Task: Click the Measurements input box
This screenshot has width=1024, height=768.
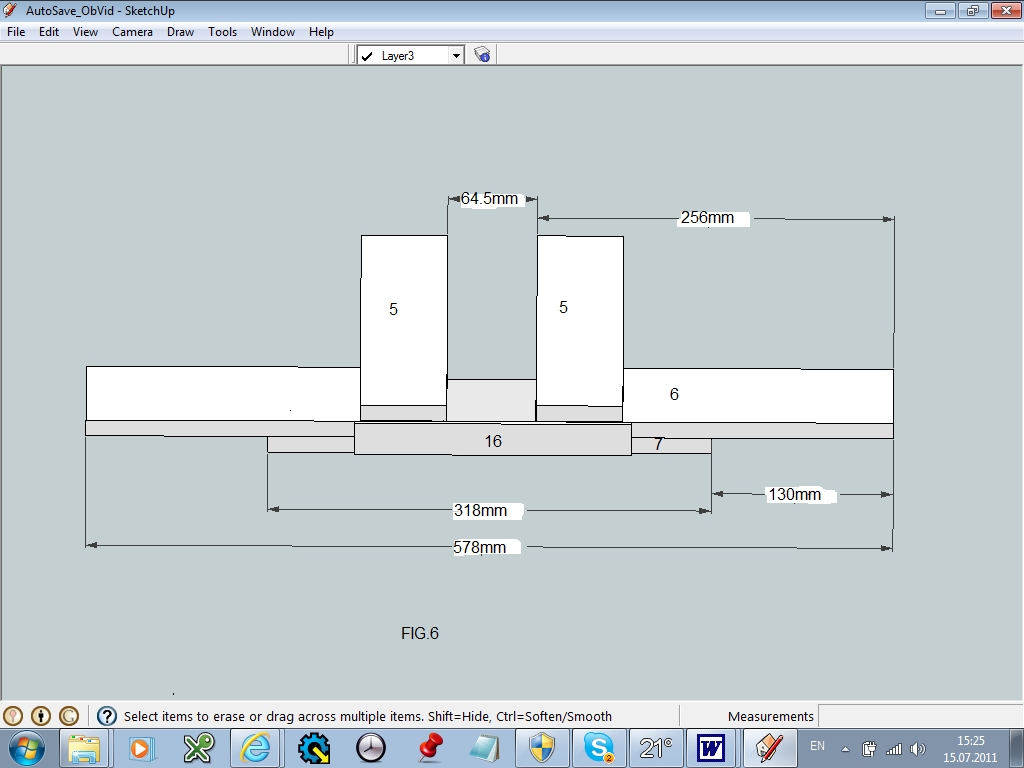Action: click(920, 716)
